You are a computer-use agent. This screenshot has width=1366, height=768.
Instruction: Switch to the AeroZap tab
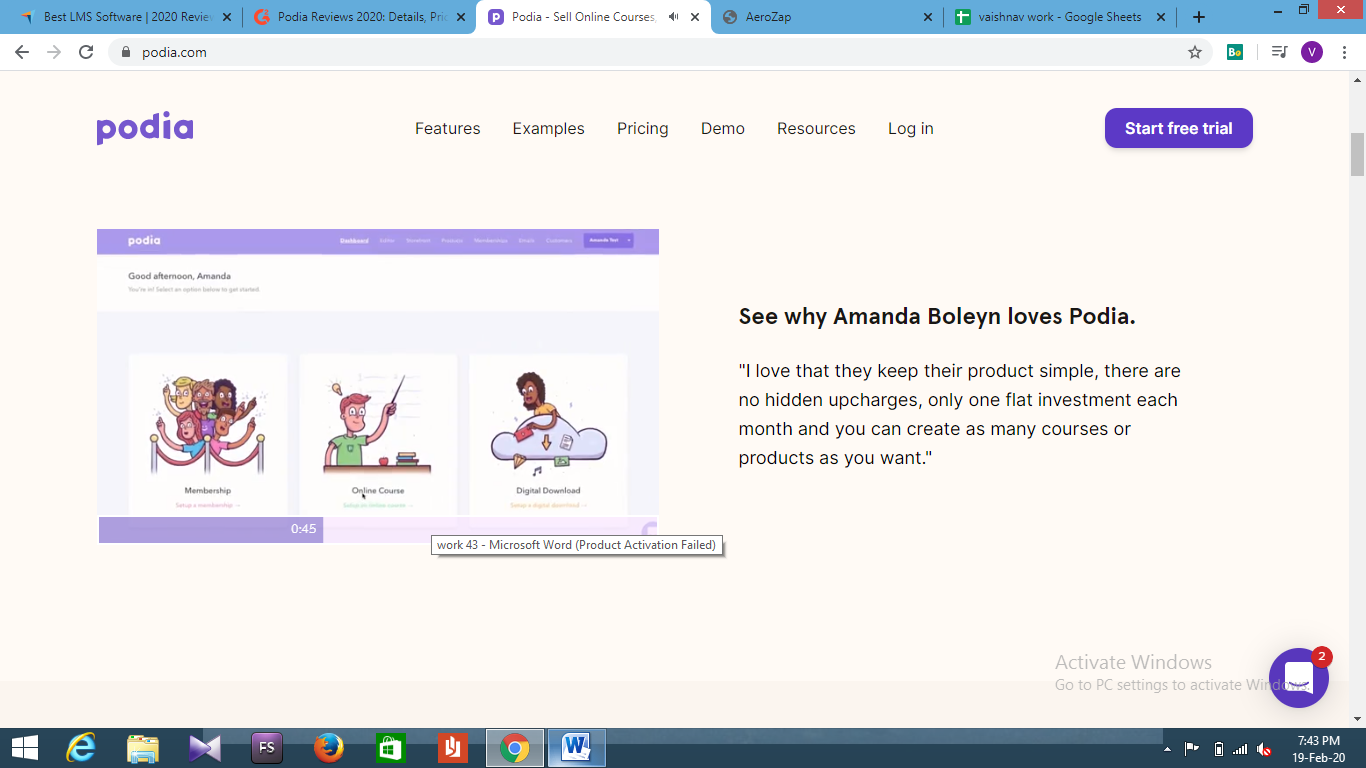coord(827,17)
